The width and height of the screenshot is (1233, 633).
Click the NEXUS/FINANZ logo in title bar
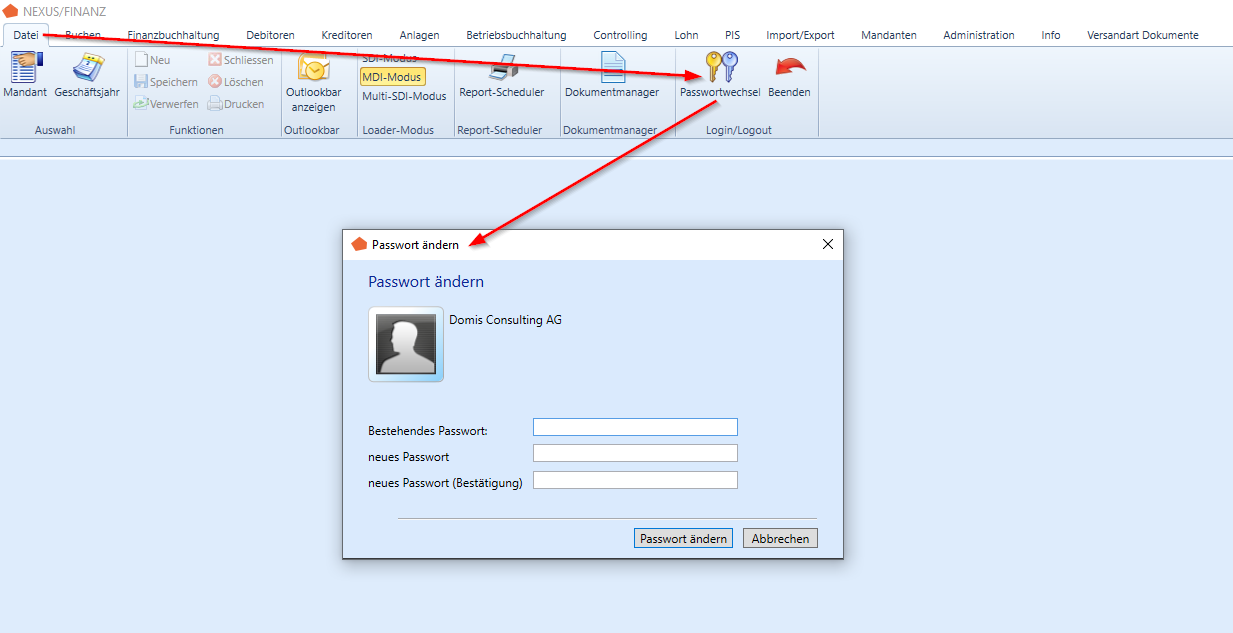click(x=10, y=11)
